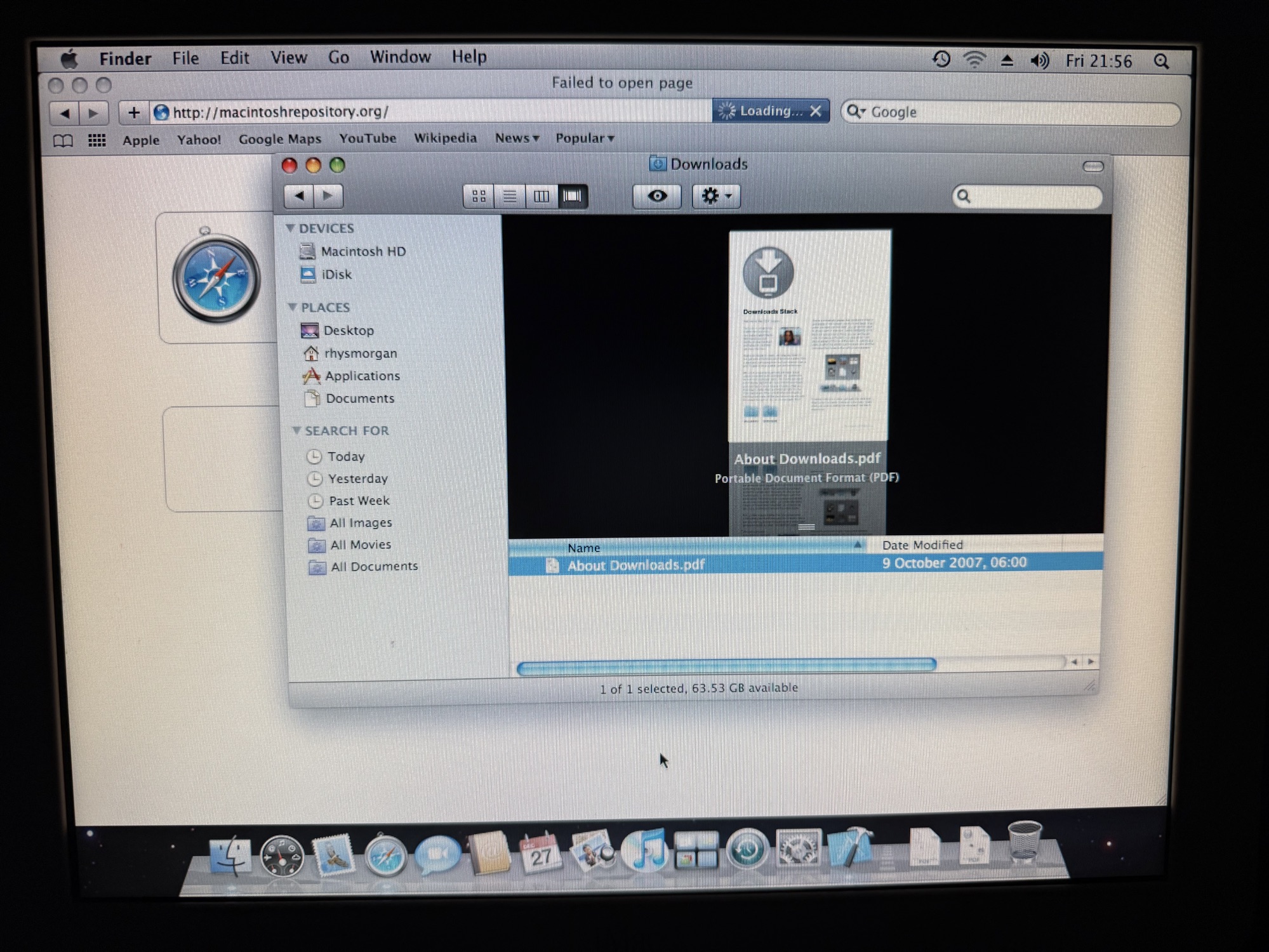Open the Go menu

(x=338, y=57)
